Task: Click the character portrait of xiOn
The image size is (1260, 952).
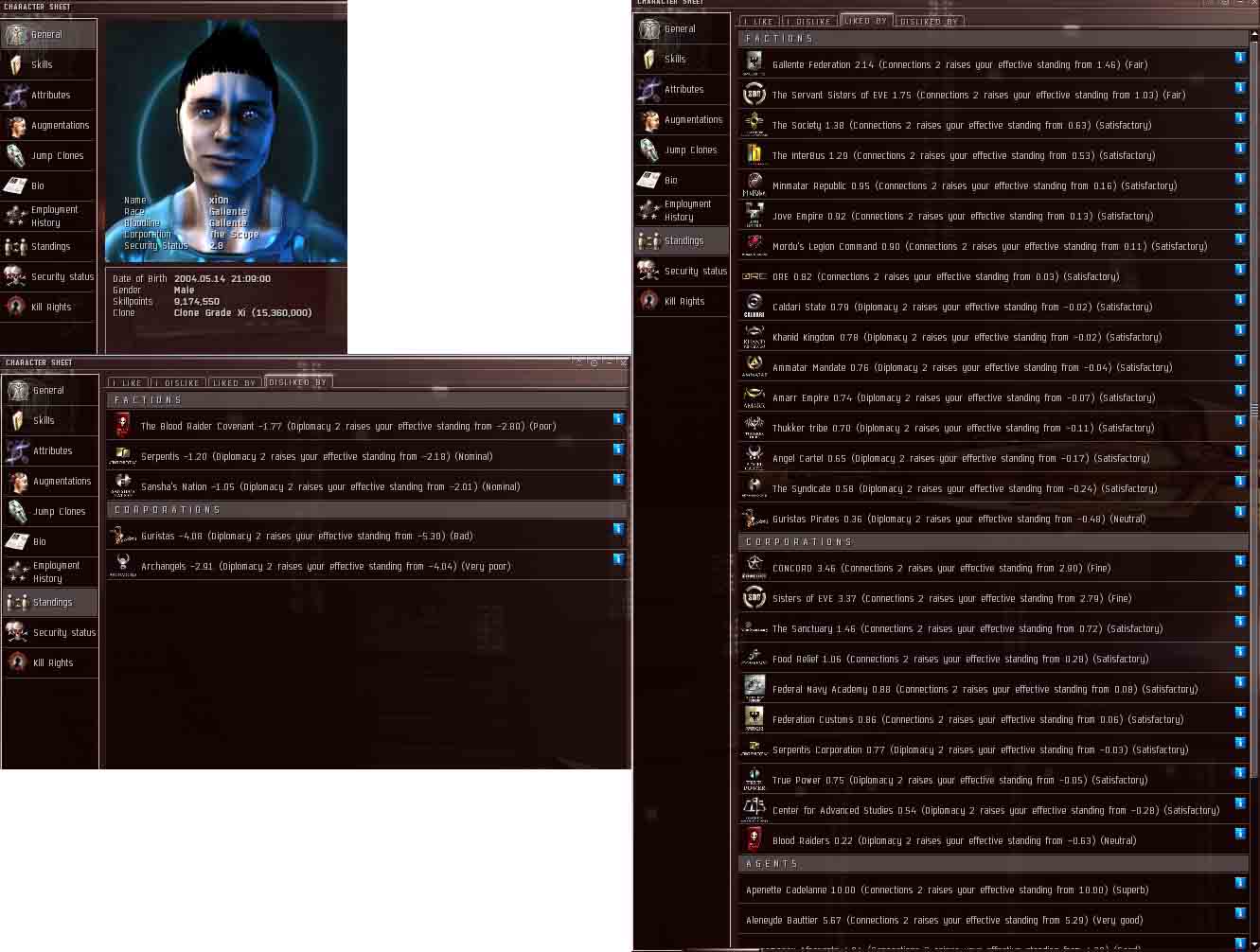Action: pos(225,140)
